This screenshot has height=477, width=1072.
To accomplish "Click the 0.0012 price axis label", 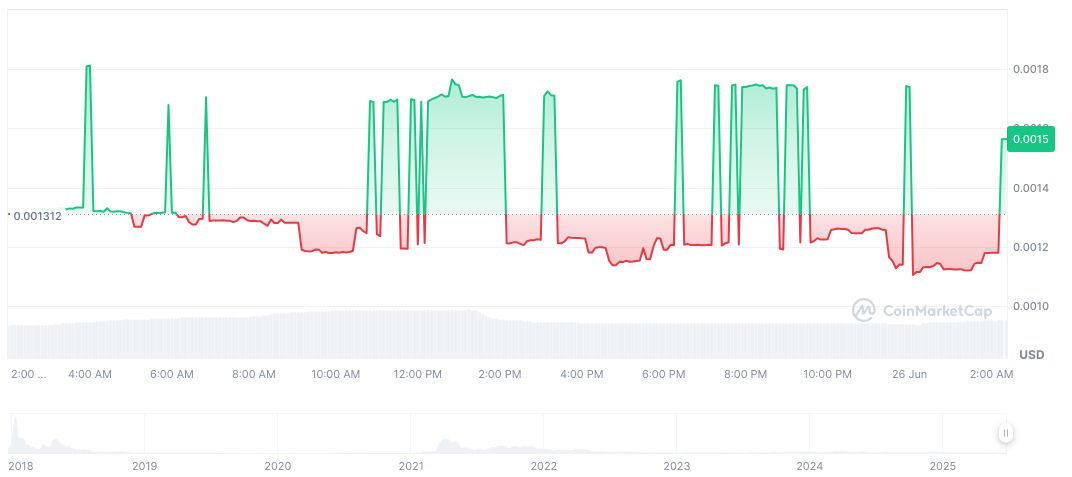I will click(x=1030, y=247).
